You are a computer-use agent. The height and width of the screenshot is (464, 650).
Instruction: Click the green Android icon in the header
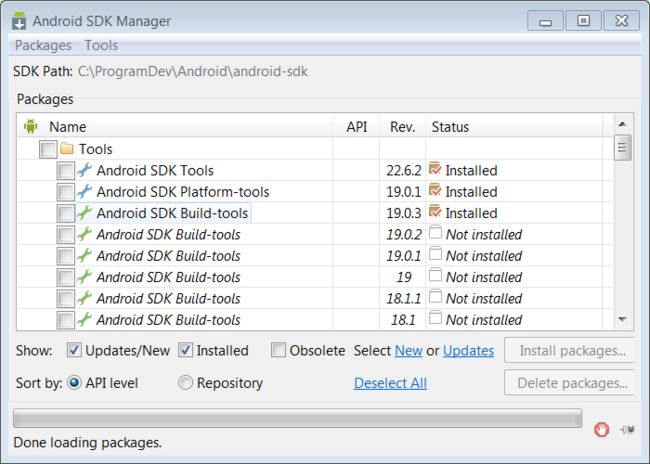(31, 126)
